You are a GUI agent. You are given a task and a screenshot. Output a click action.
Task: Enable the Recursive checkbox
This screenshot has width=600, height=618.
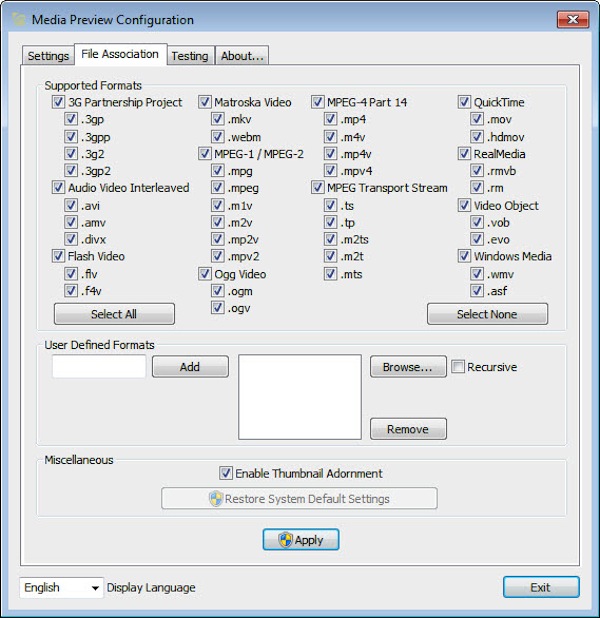(458, 367)
